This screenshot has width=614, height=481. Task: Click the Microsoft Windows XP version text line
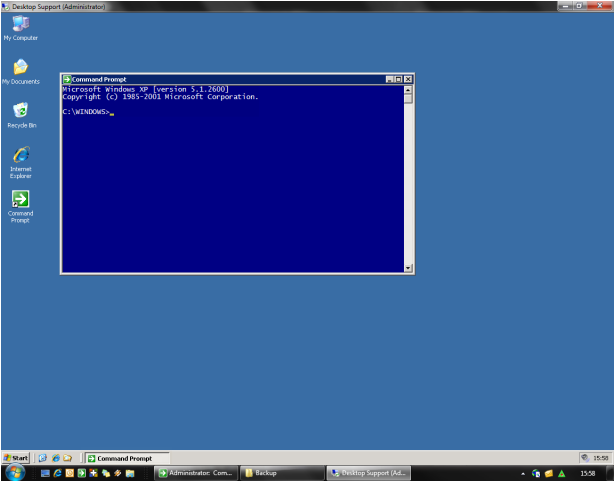pos(145,89)
